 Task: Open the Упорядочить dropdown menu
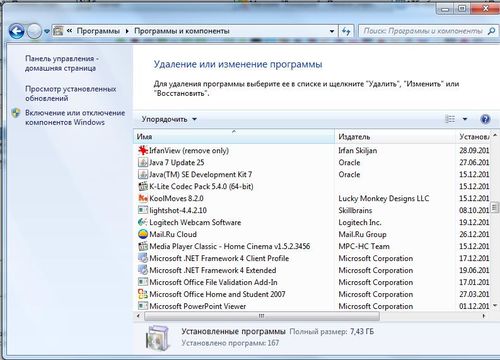coord(169,119)
